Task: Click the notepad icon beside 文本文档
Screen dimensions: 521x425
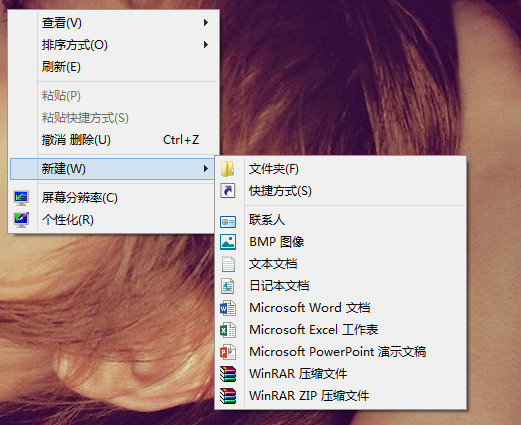Action: pos(228,264)
